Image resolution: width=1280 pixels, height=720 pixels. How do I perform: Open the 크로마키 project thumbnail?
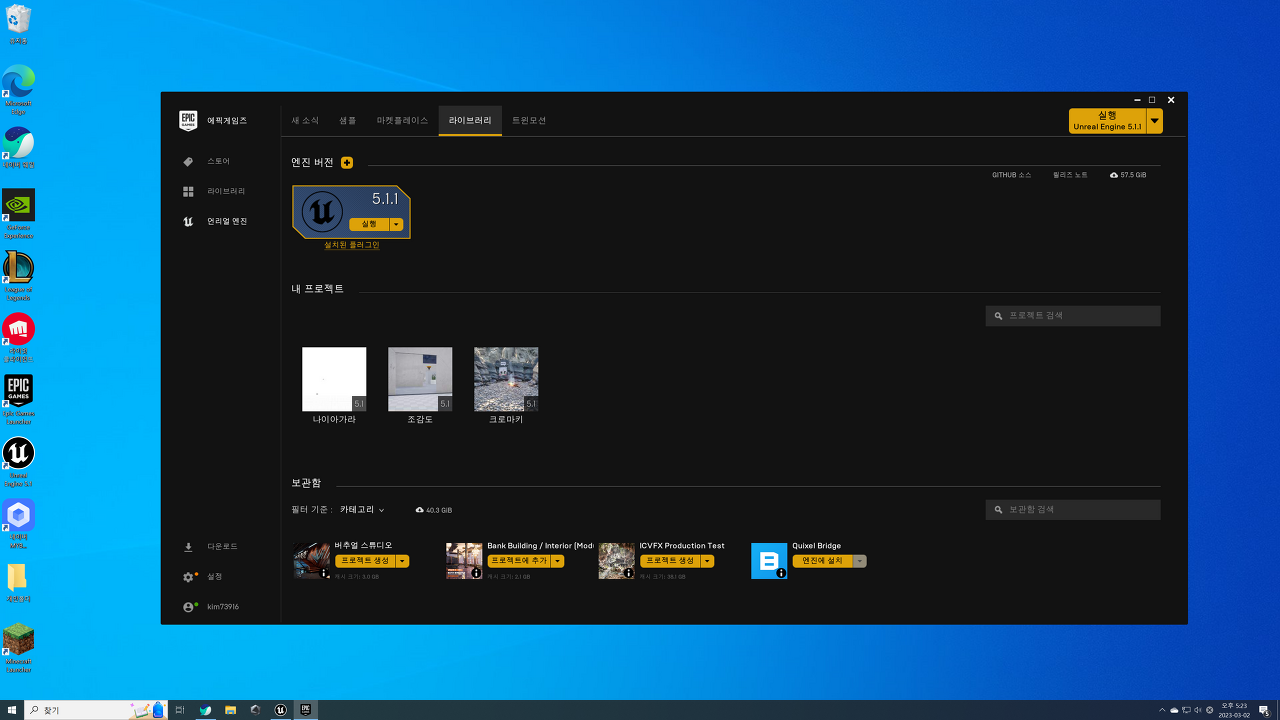506,379
